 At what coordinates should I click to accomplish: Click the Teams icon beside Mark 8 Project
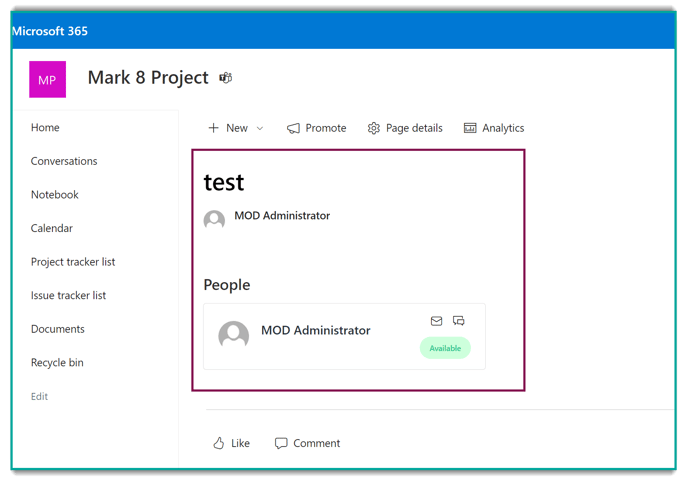pos(226,78)
